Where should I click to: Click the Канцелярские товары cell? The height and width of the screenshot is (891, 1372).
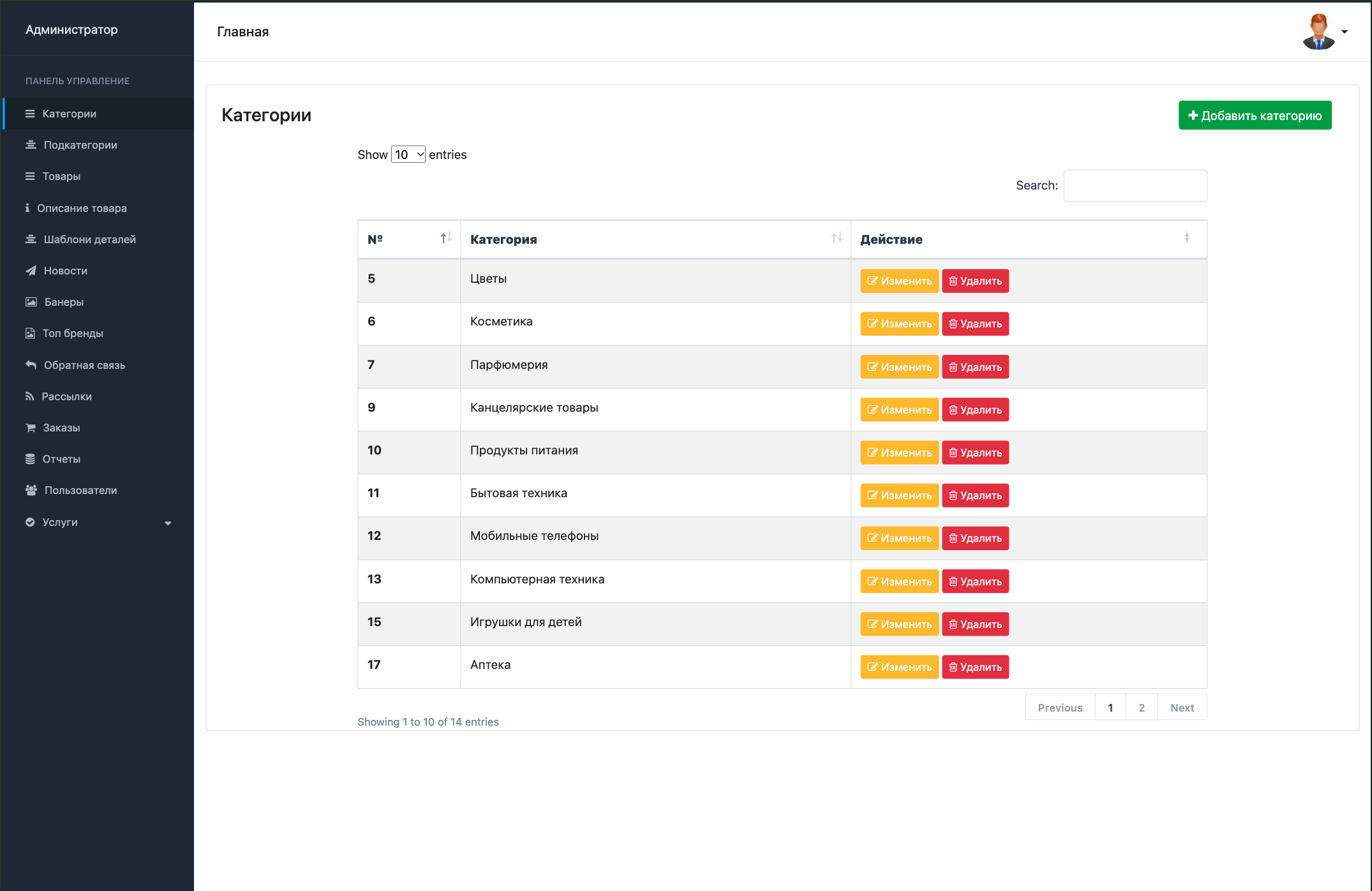pyautogui.click(x=655, y=410)
